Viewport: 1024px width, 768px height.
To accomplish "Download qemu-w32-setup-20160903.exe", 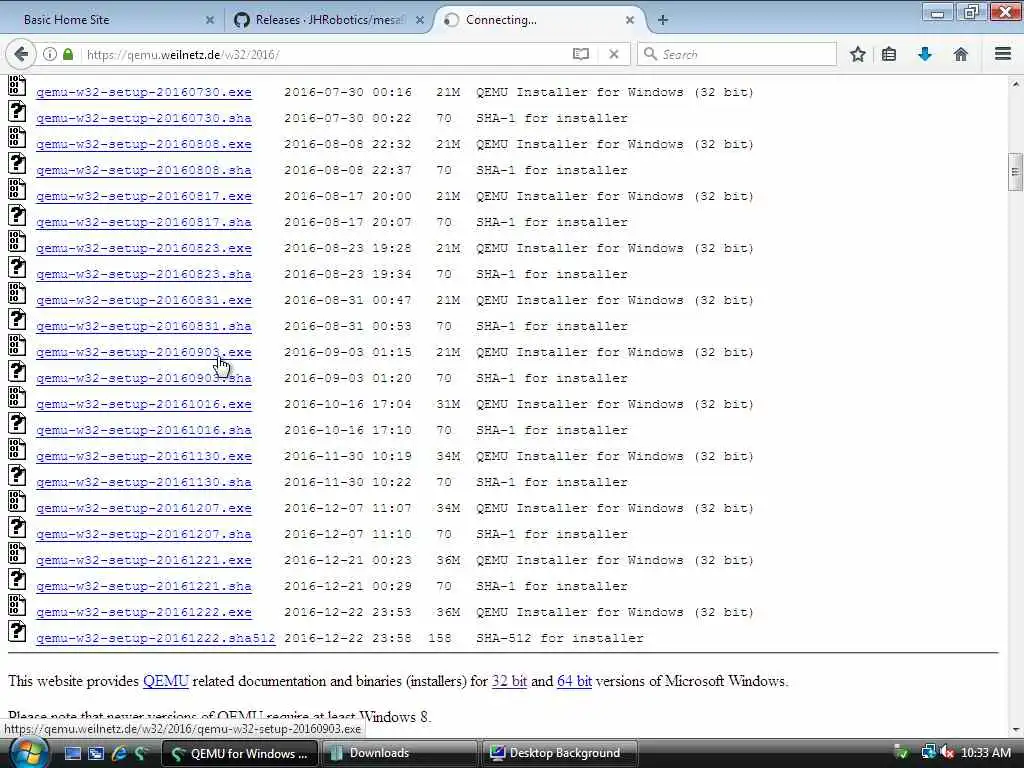I will (144, 352).
